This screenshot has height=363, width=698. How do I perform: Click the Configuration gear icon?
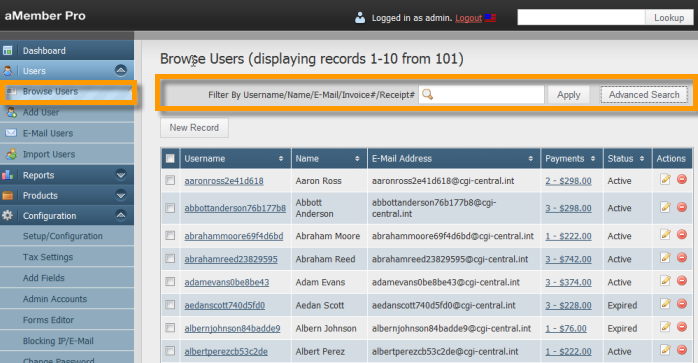coord(8,216)
